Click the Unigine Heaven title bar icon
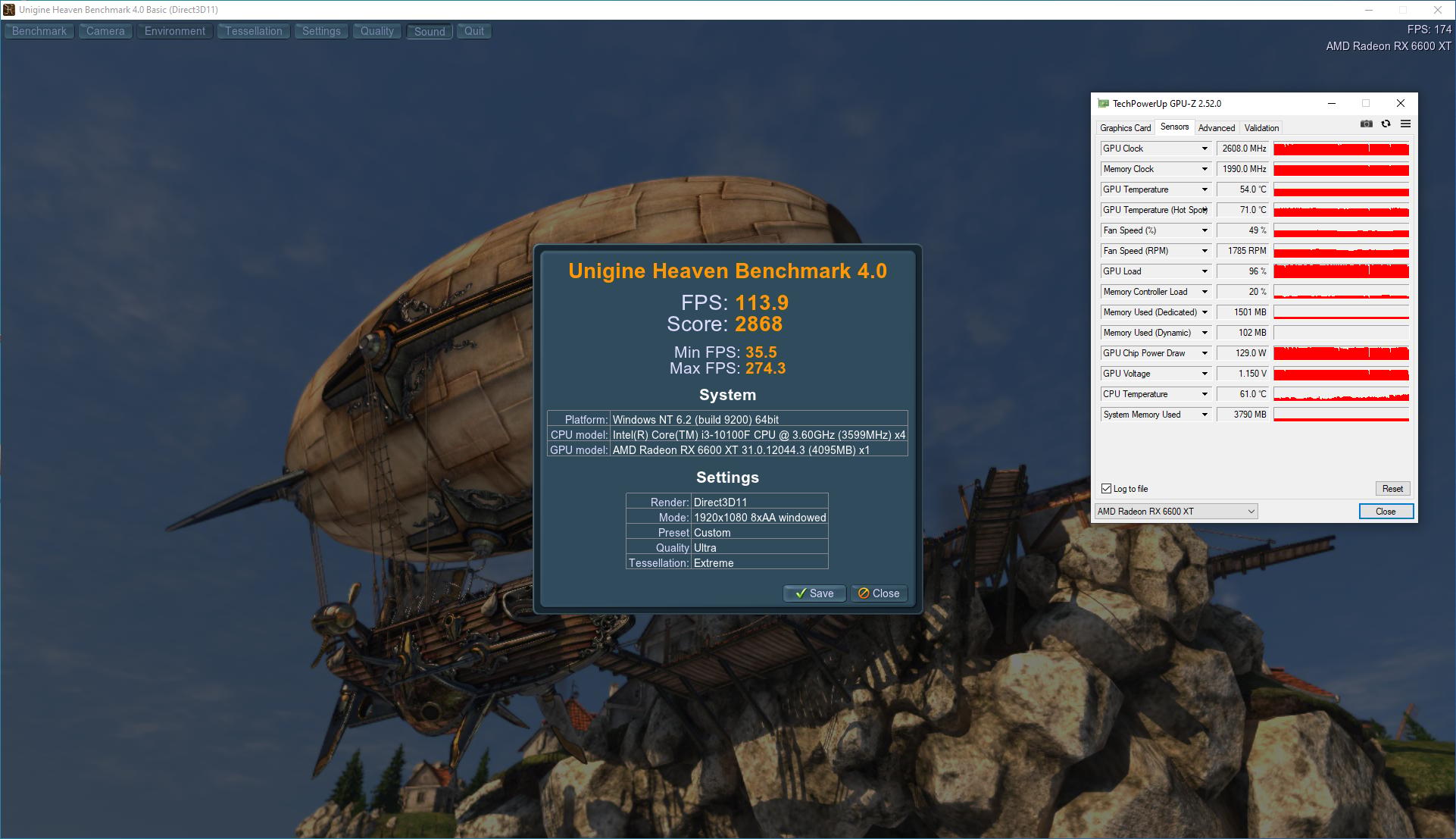This screenshot has width=1456, height=839. click(9, 10)
